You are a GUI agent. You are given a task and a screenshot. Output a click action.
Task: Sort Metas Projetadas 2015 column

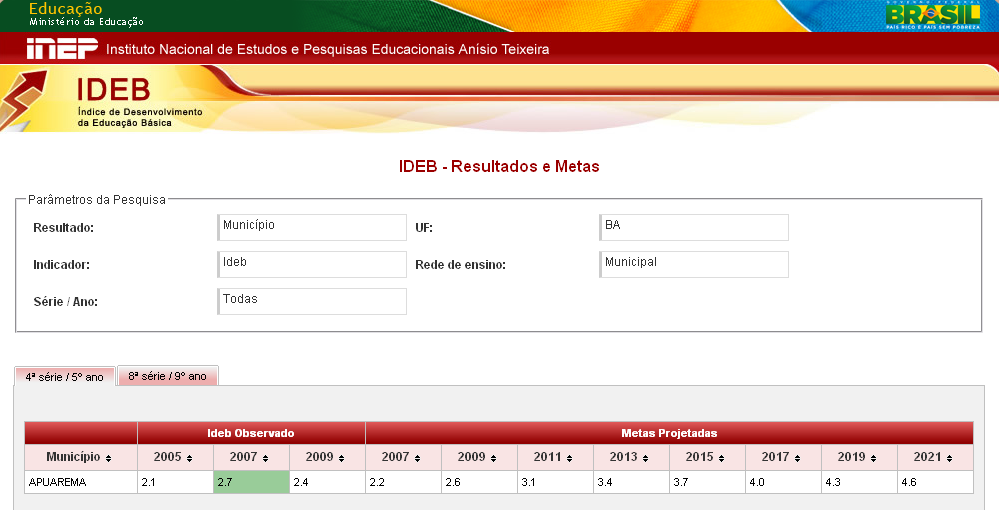coord(721,458)
